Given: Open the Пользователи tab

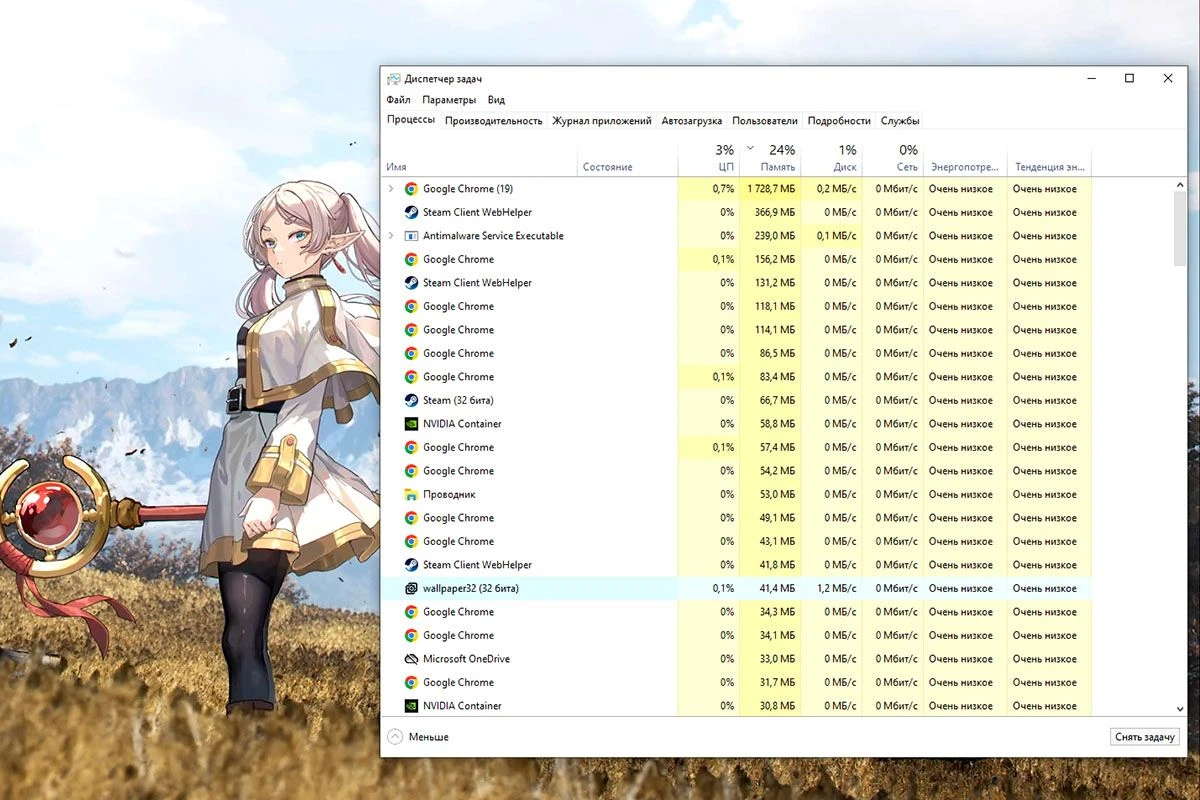Looking at the screenshot, I should 765,121.
